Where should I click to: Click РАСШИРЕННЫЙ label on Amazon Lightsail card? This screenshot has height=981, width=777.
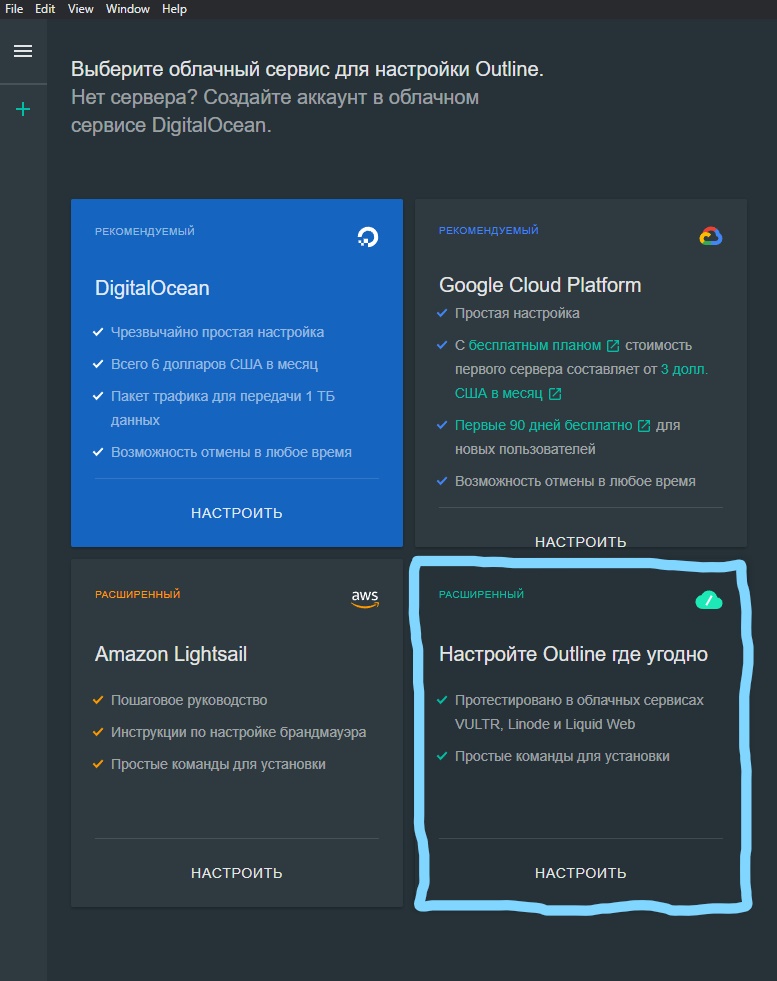click(138, 594)
